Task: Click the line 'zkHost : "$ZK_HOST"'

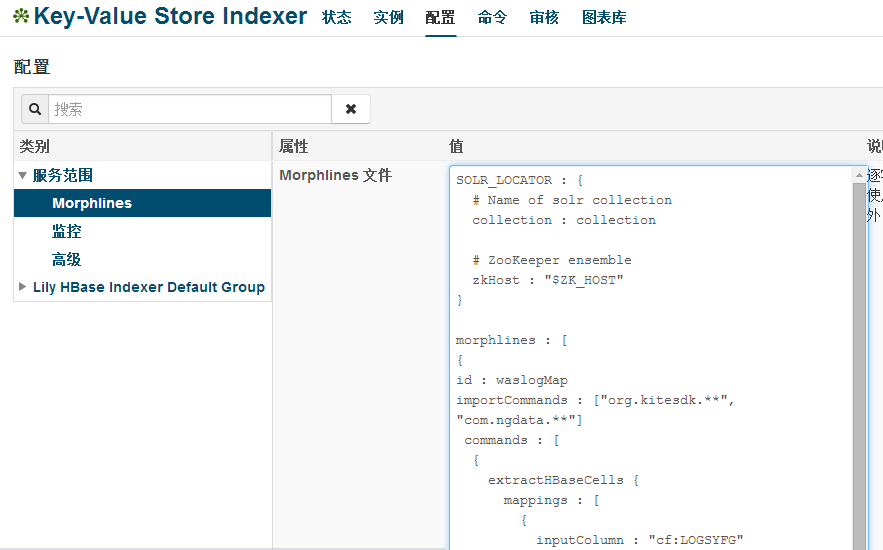Action: pyautogui.click(x=548, y=280)
